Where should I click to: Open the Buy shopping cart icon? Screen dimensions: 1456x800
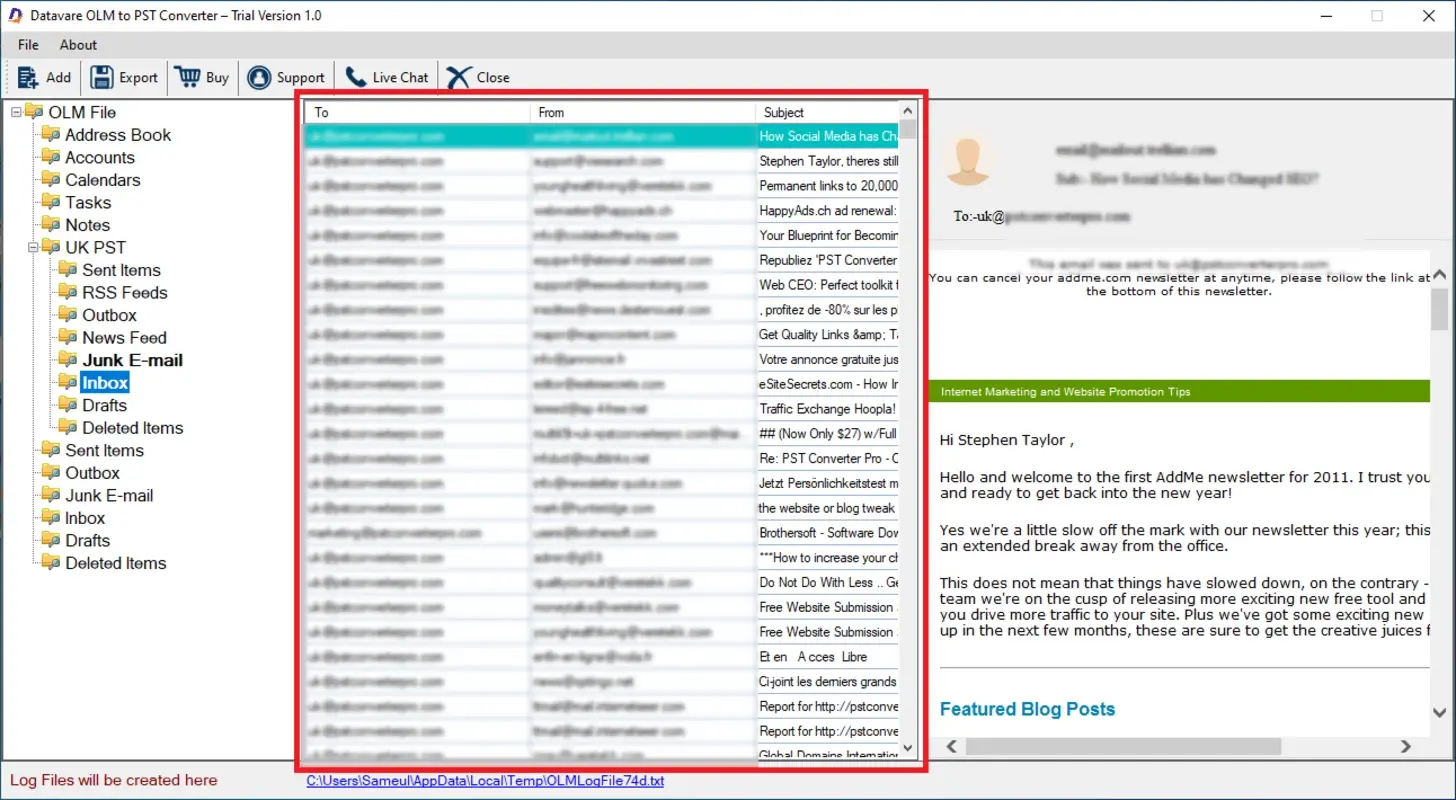pos(186,76)
